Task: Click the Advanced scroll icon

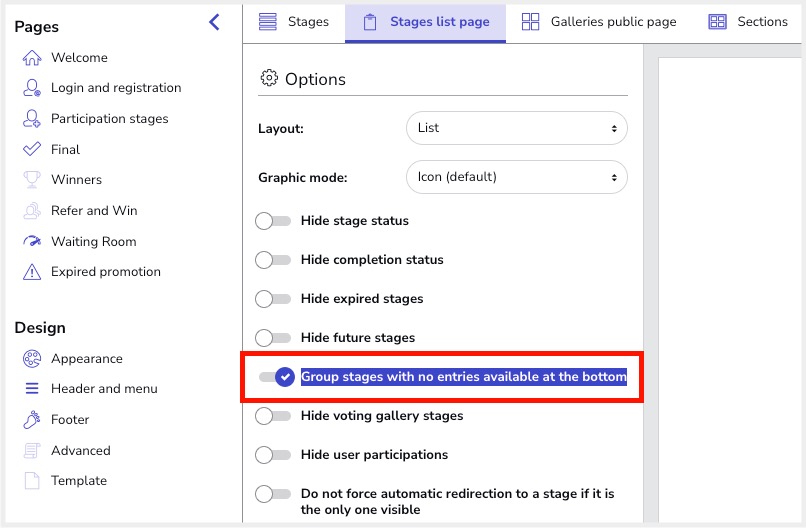Action: pyautogui.click(x=32, y=450)
